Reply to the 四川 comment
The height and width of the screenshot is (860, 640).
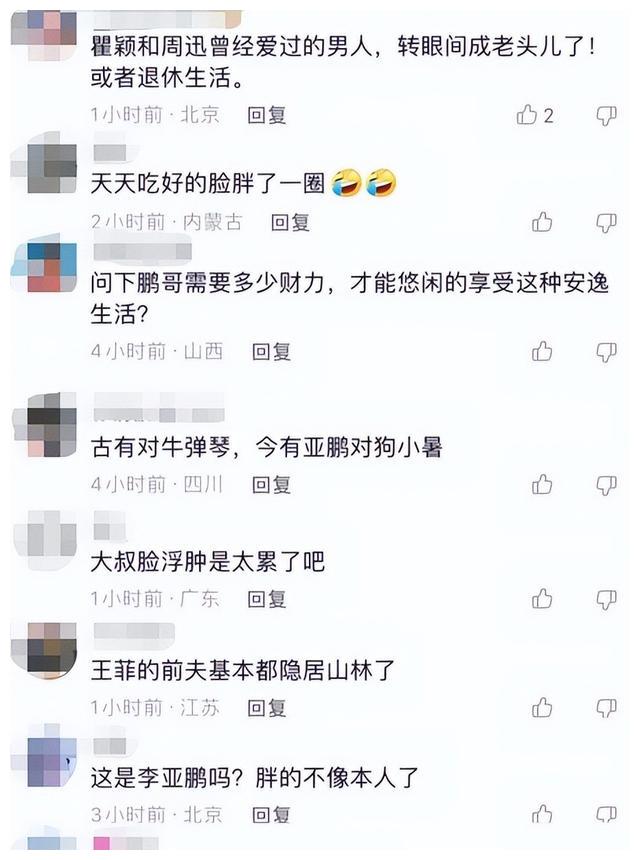[x=271, y=485]
